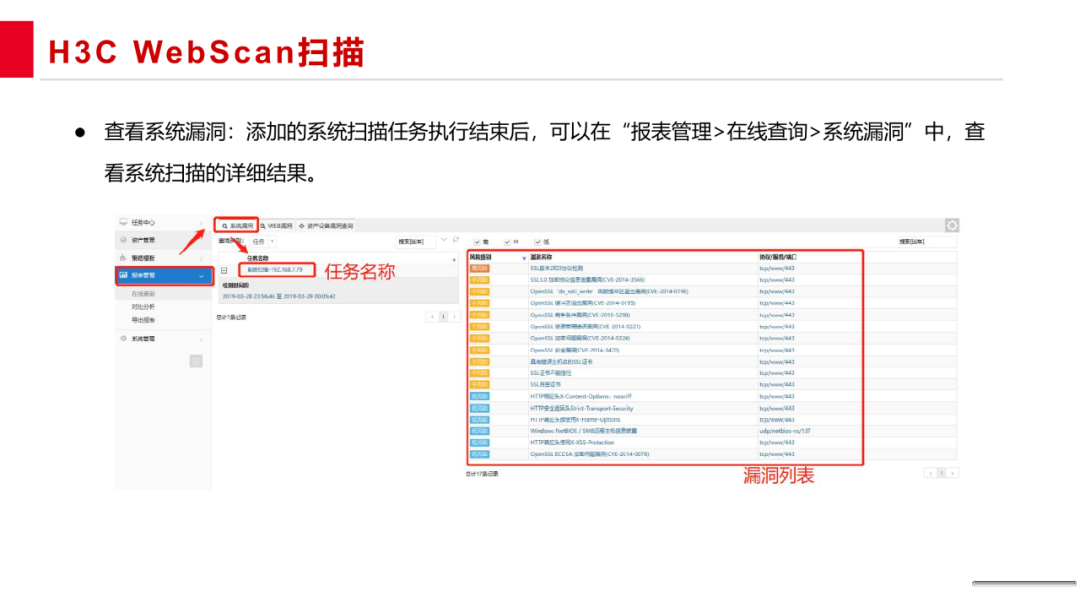The image size is (1080, 608).
Task: Open the HTTP Strict-Transport-Security vulnerability link
Action: pyautogui.click(x=581, y=408)
